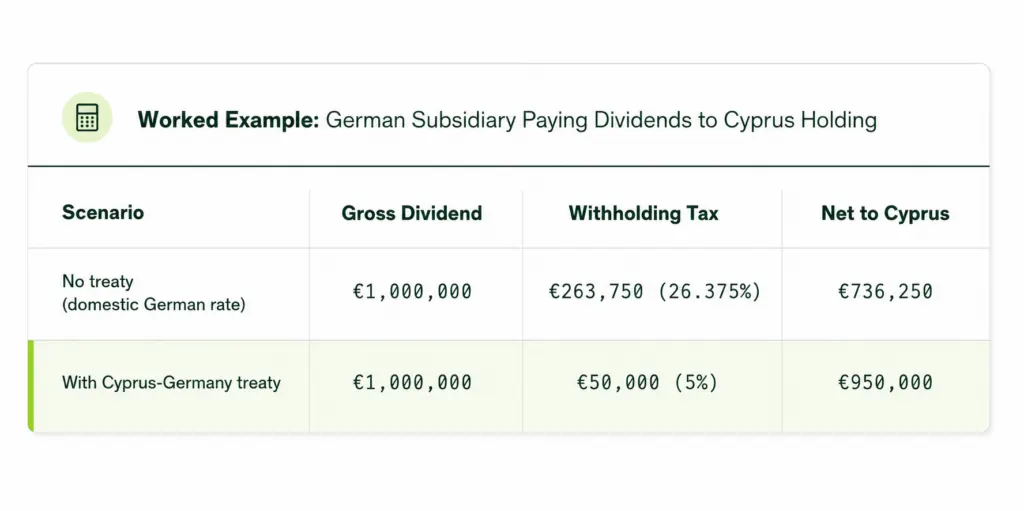Click the €50,000 (5%) withholding cell
Screen dimensions: 1024x511
tap(647, 383)
